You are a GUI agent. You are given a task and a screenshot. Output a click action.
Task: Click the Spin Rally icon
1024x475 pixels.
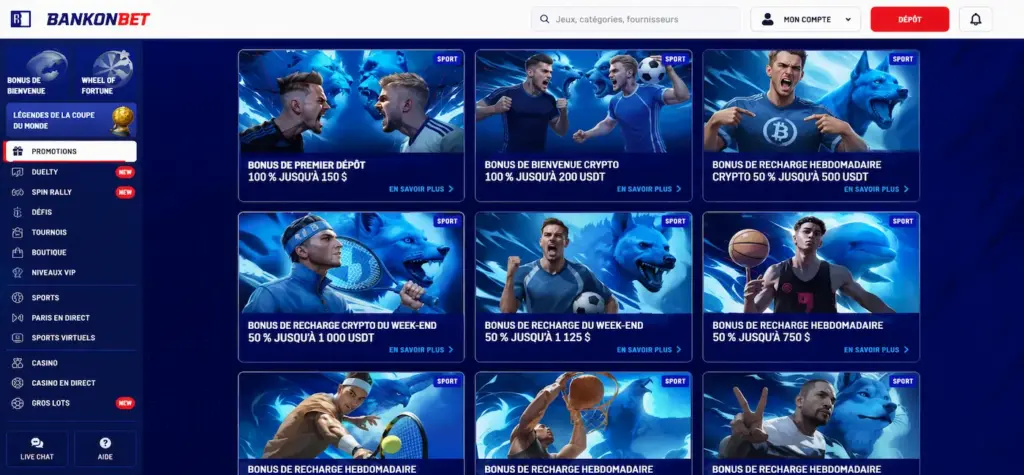coord(18,192)
